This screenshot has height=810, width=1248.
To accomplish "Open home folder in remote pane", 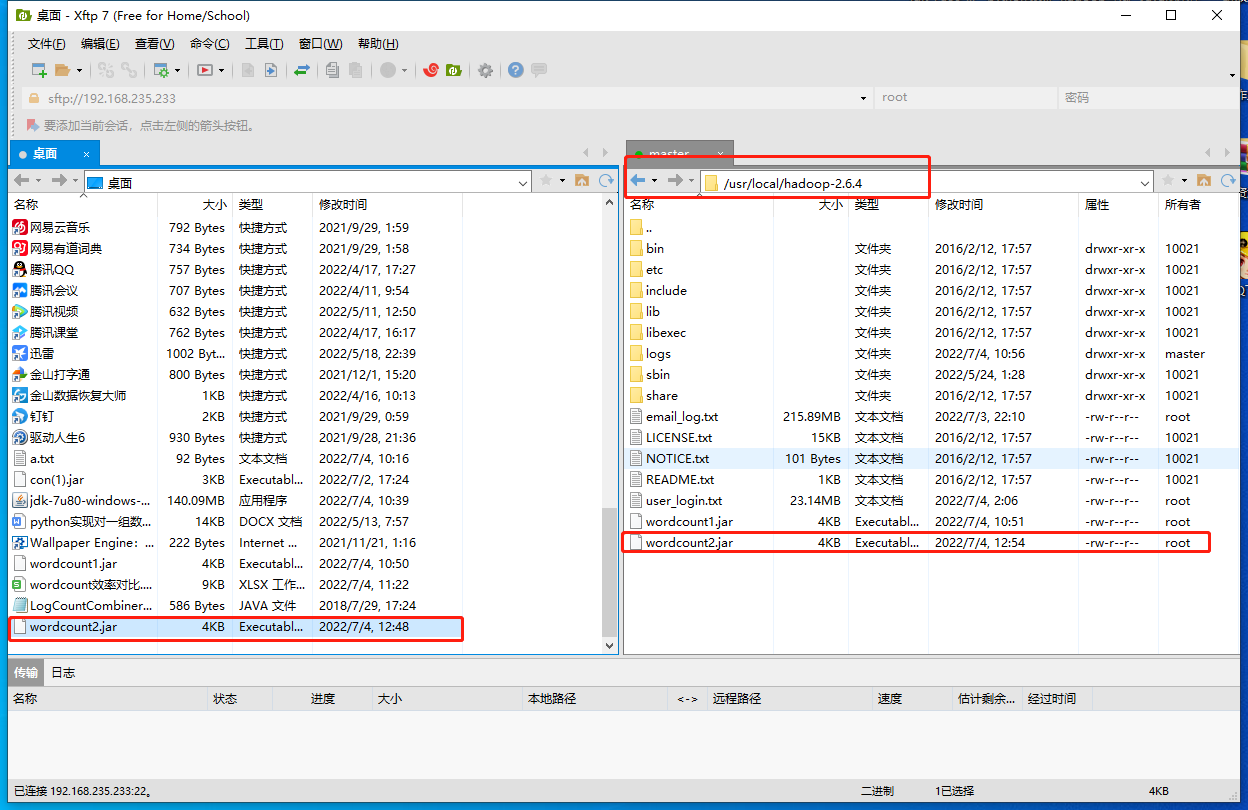I will tap(1203, 180).
